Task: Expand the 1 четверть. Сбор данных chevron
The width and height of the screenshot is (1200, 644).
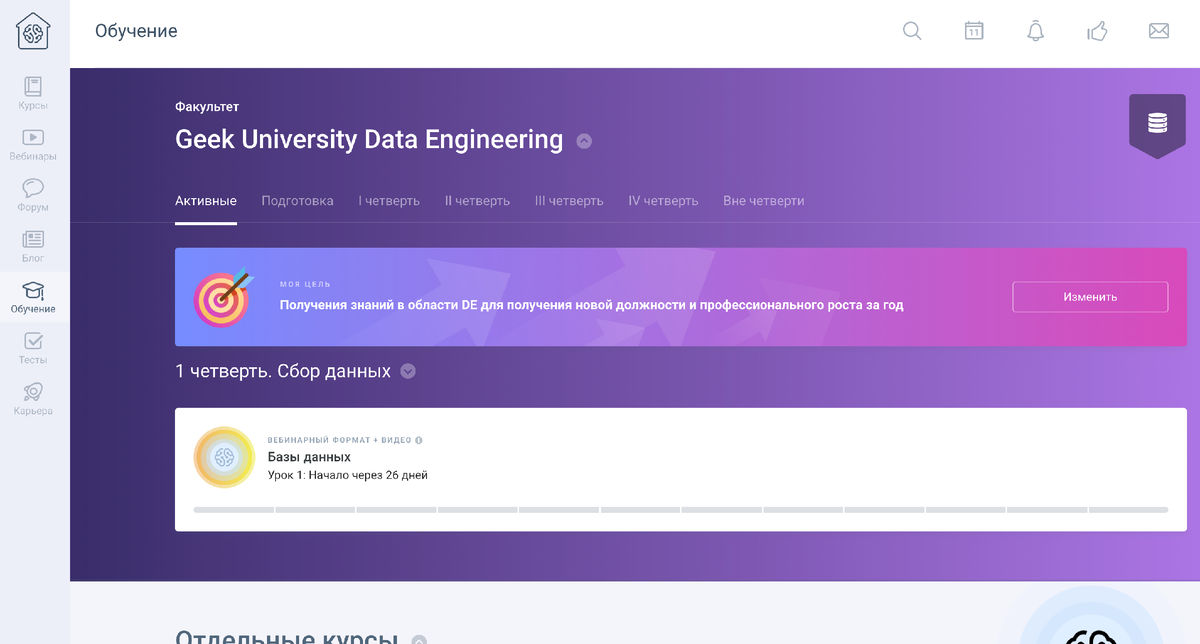Action: pyautogui.click(x=408, y=371)
